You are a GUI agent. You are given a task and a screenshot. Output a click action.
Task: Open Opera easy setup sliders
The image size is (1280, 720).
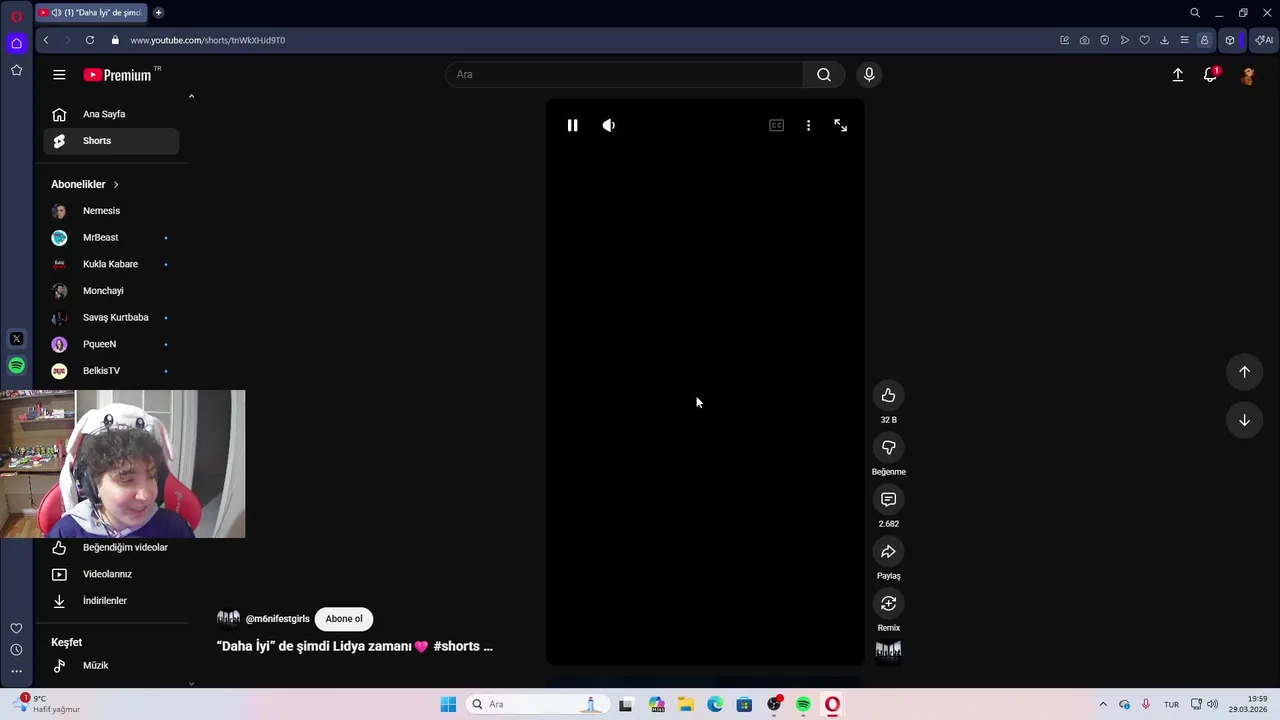(1184, 40)
